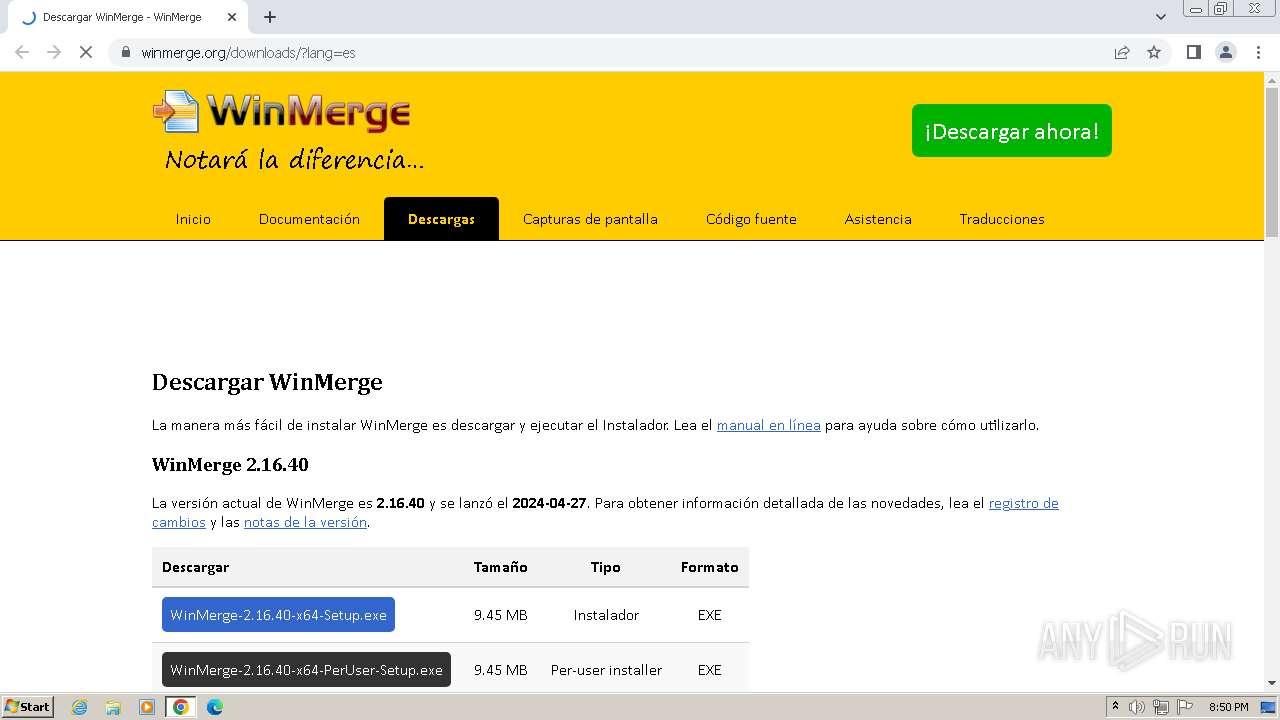Open the notas de la versión link
Image resolution: width=1280 pixels, height=720 pixels.
305,522
